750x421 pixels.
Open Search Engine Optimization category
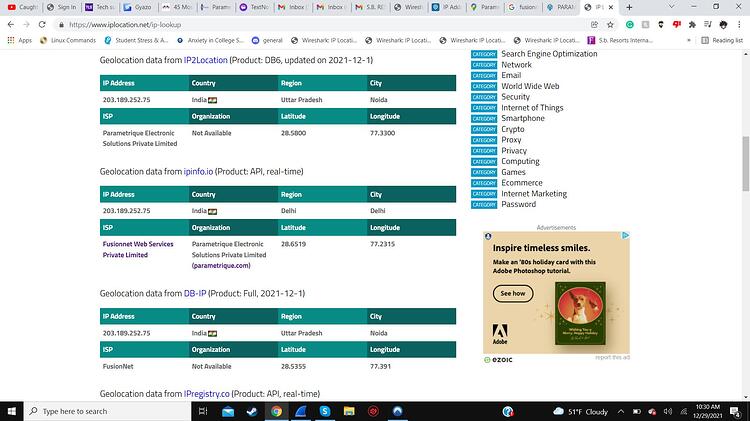(x=549, y=54)
